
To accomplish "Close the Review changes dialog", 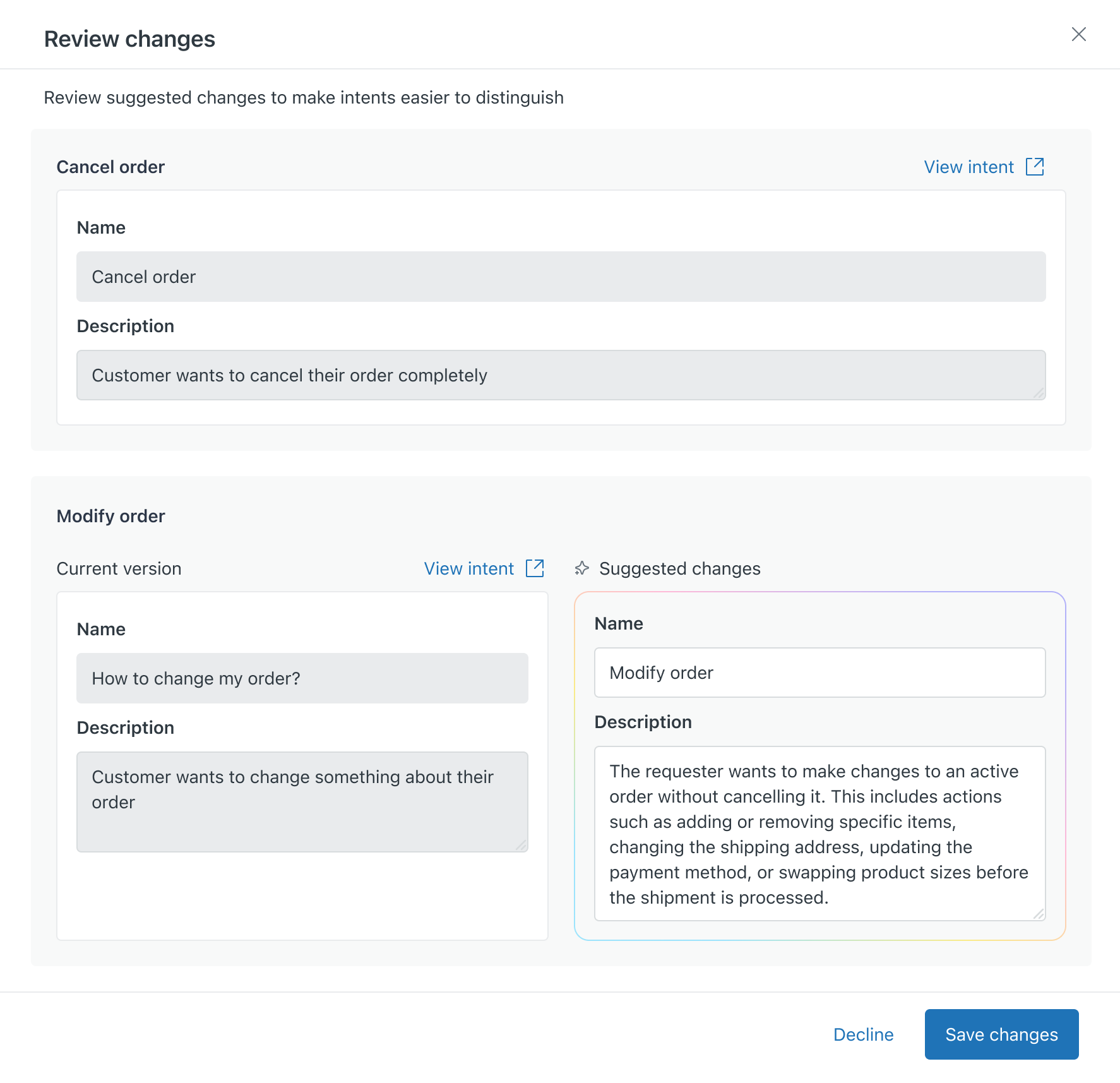I will 1078,34.
